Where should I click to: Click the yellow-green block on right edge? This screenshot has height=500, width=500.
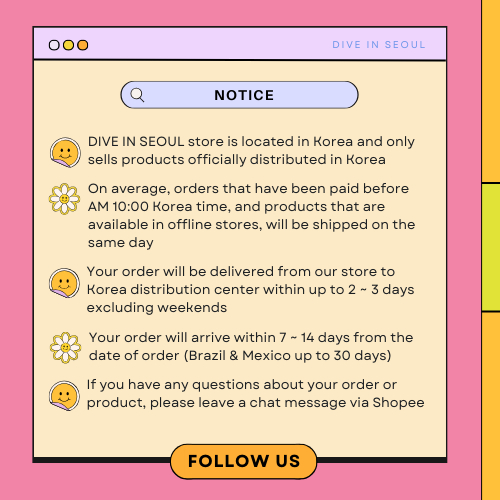[x=491, y=247]
